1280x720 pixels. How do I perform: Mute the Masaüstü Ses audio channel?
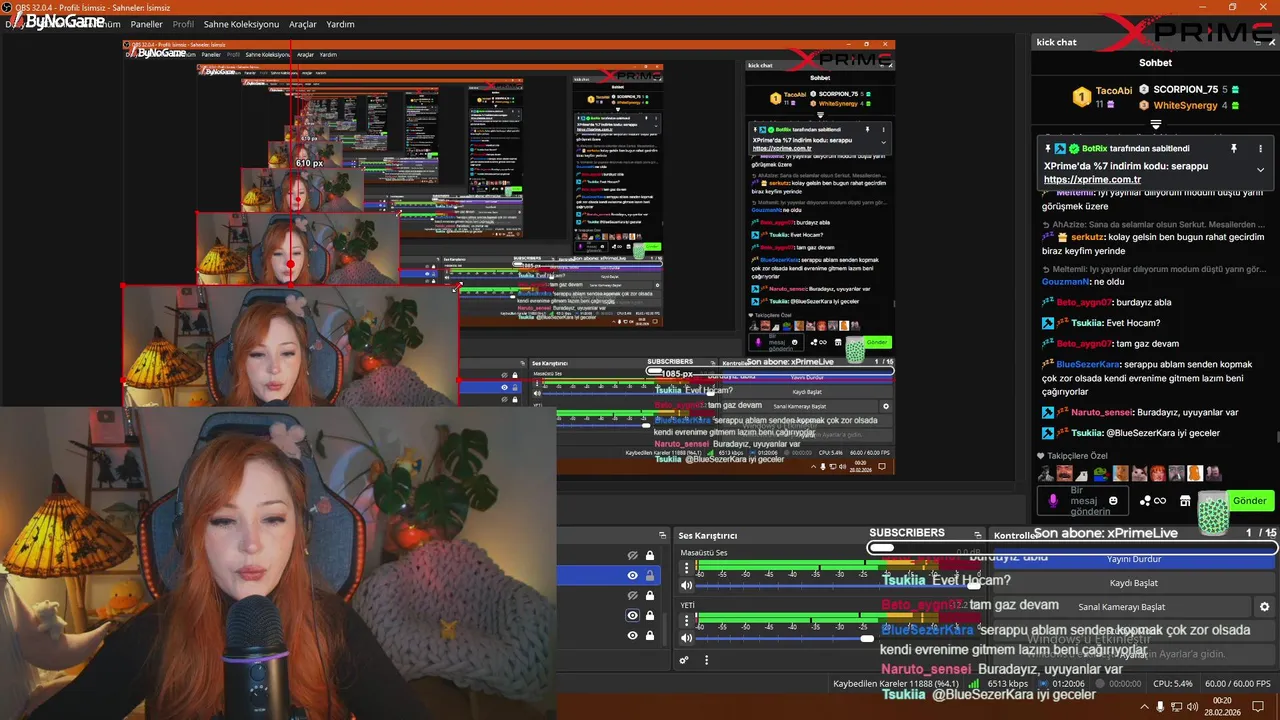686,585
